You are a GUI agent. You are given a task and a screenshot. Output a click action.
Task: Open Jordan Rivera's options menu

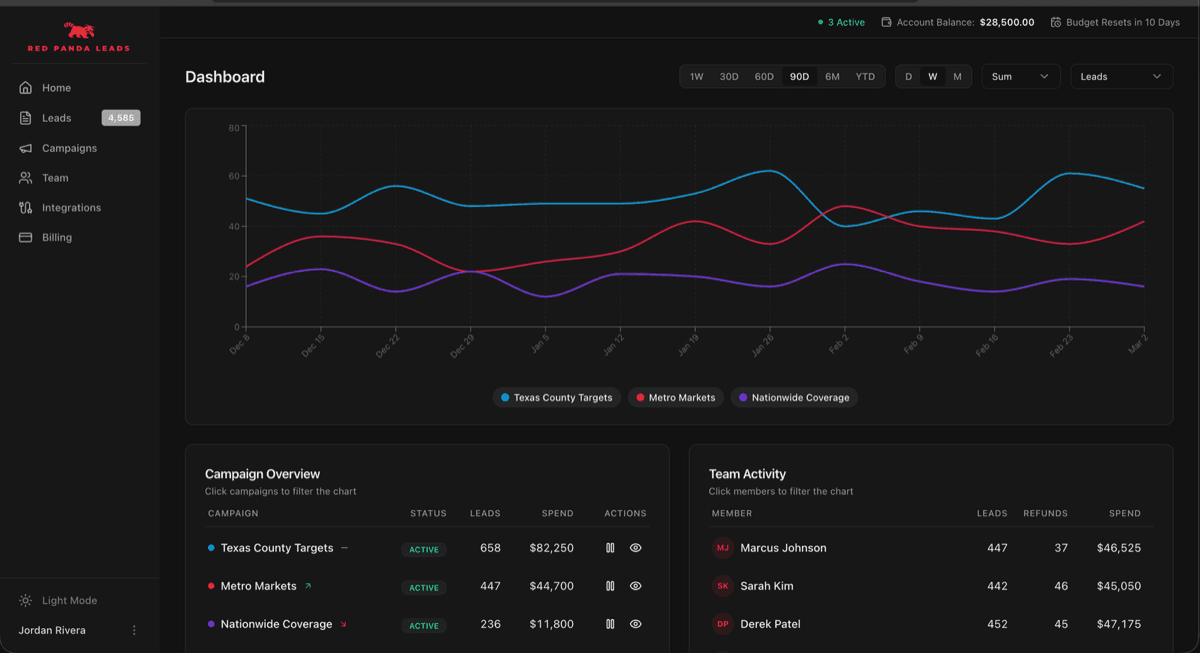[x=134, y=630]
